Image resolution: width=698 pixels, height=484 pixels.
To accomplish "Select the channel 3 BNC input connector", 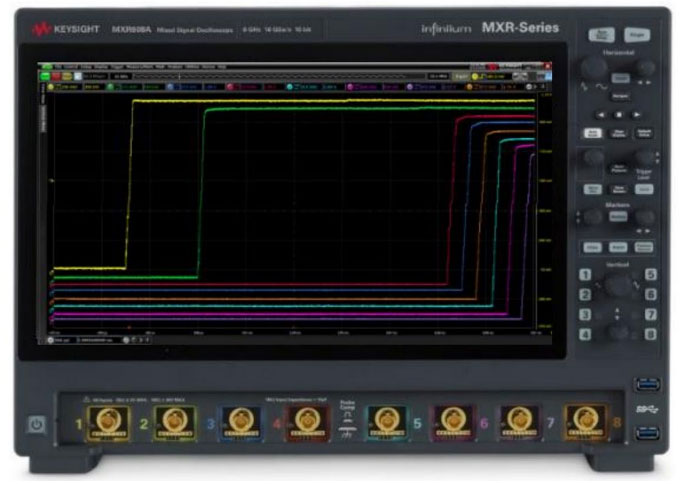I will pyautogui.click(x=241, y=422).
